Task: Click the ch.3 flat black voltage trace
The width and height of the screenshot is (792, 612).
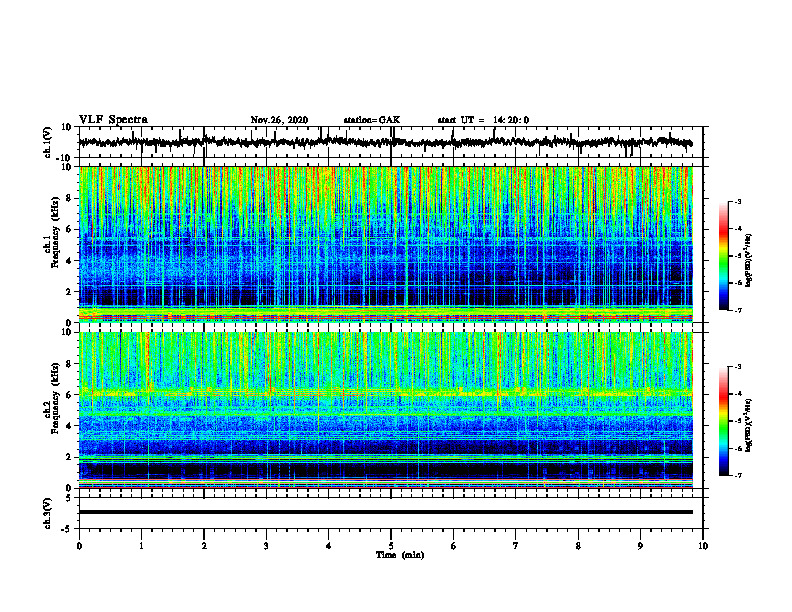Action: [x=386, y=512]
